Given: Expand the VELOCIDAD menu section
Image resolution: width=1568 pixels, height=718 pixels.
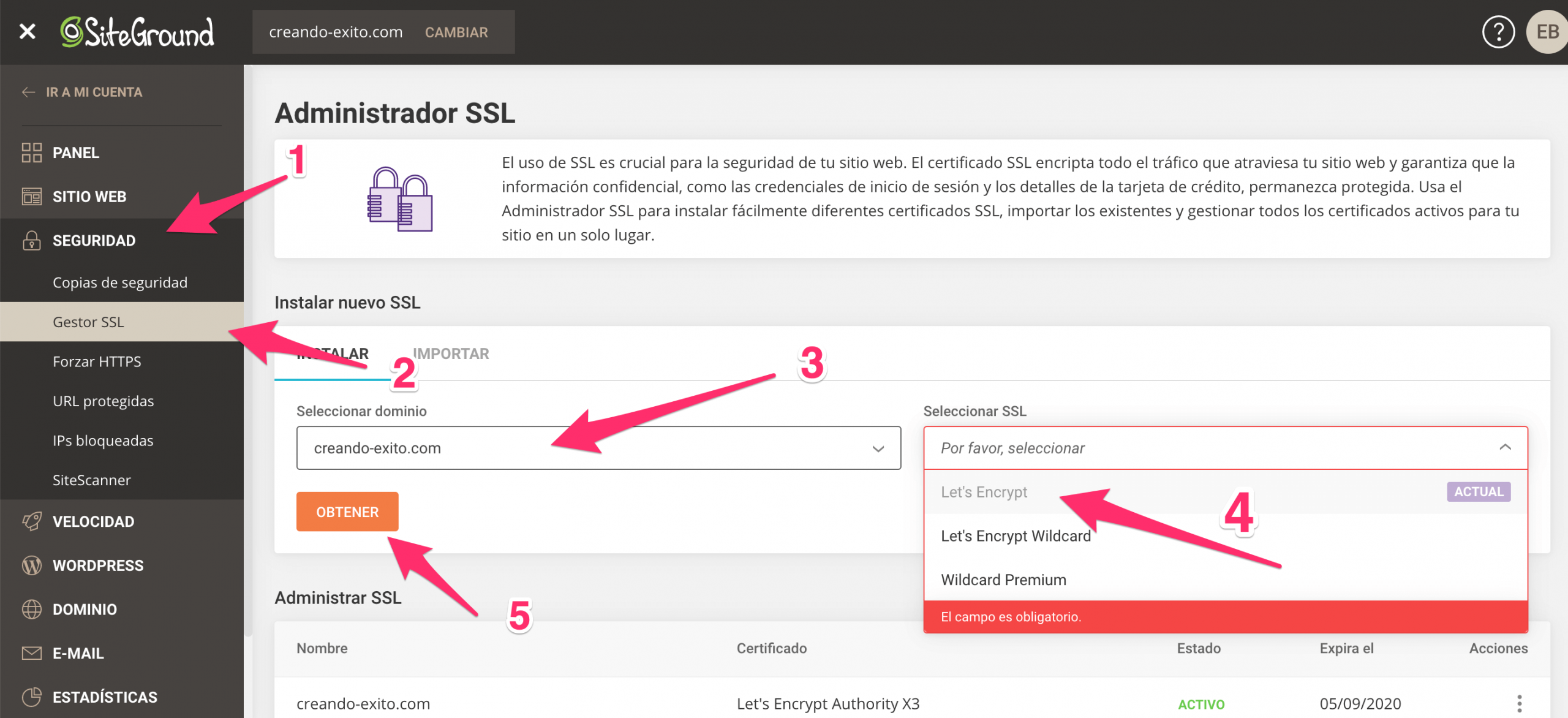Looking at the screenshot, I should click(93, 521).
